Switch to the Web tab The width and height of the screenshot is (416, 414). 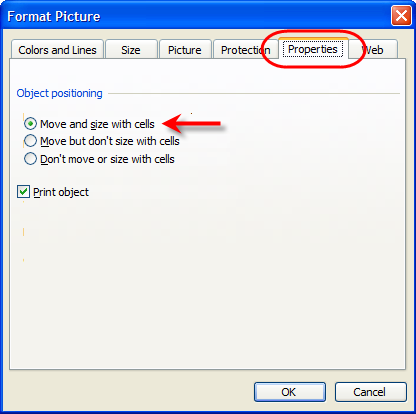point(373,50)
